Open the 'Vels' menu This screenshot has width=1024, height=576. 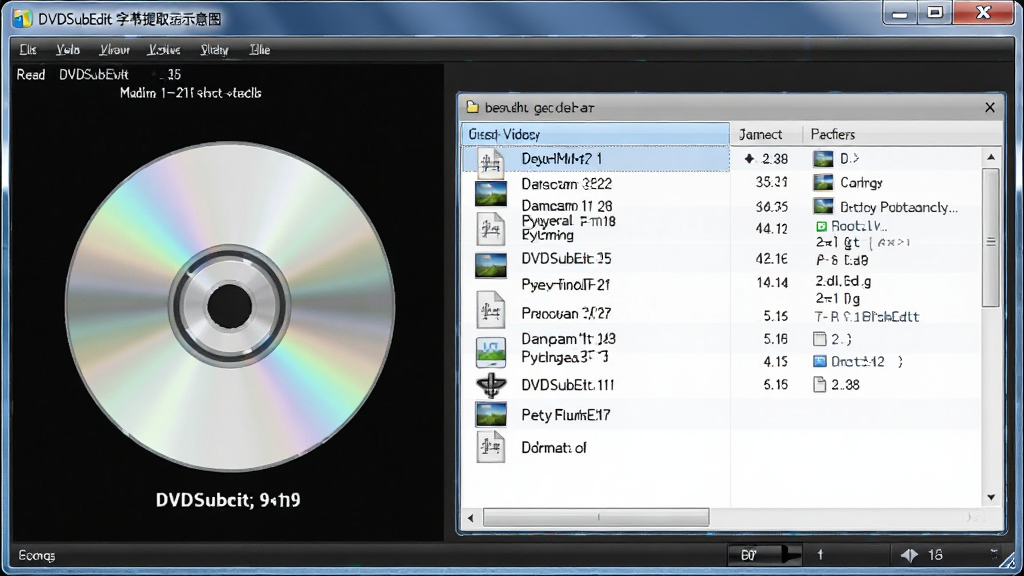pos(68,50)
